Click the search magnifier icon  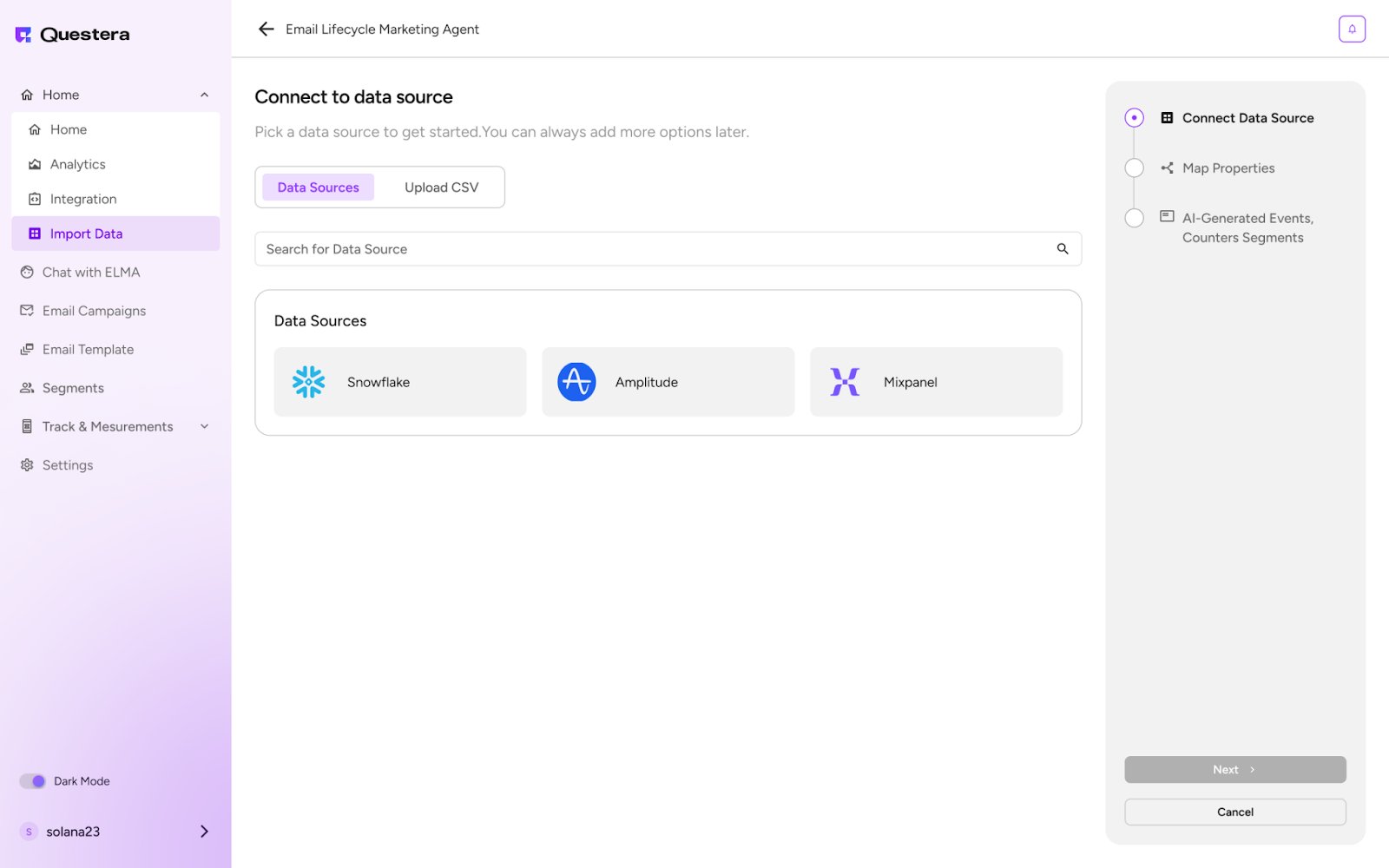point(1062,249)
